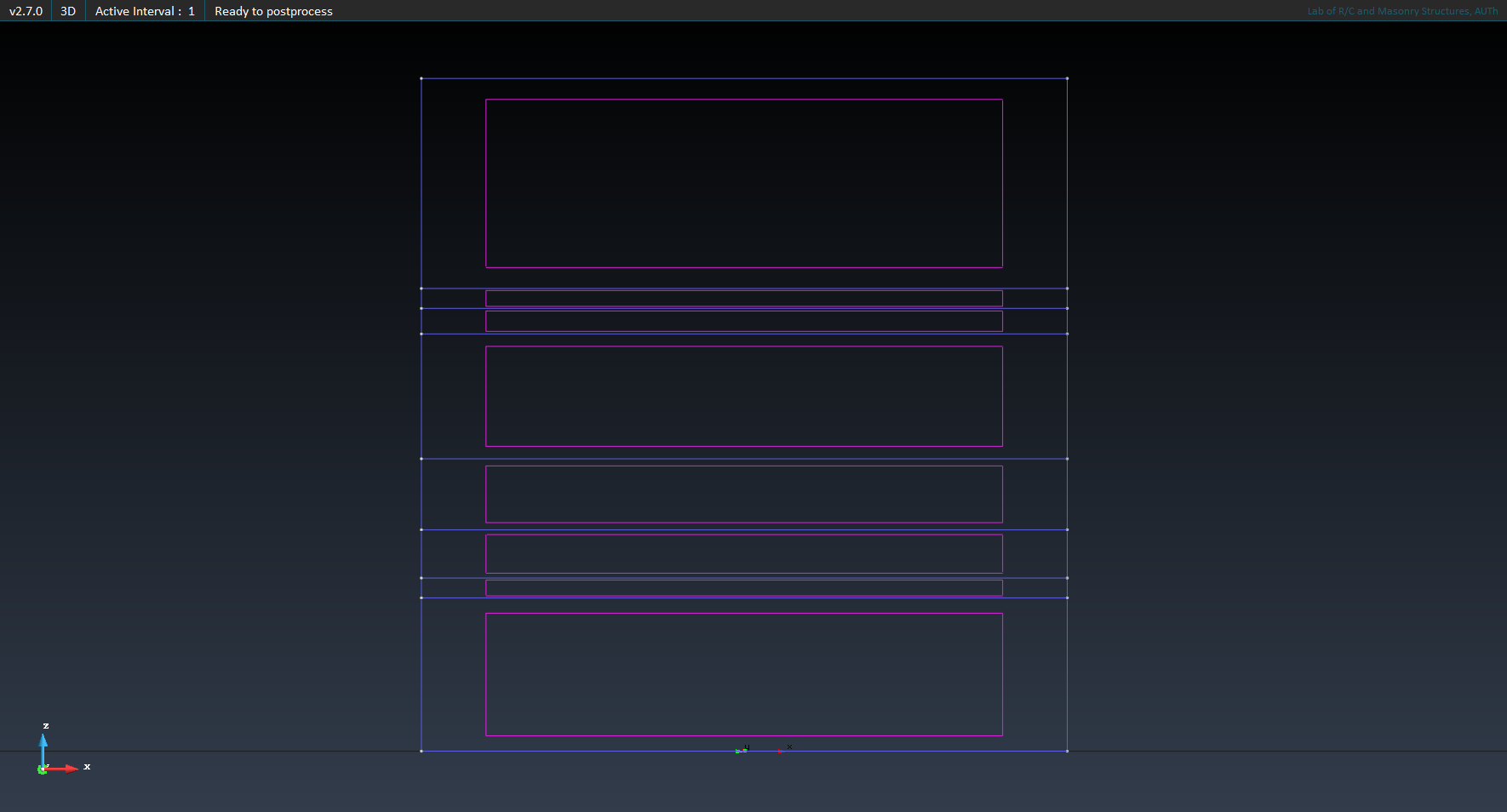Screen dimensions: 1507x812
Task: Select the bottom-left corner node of the model
Action: 421,751
